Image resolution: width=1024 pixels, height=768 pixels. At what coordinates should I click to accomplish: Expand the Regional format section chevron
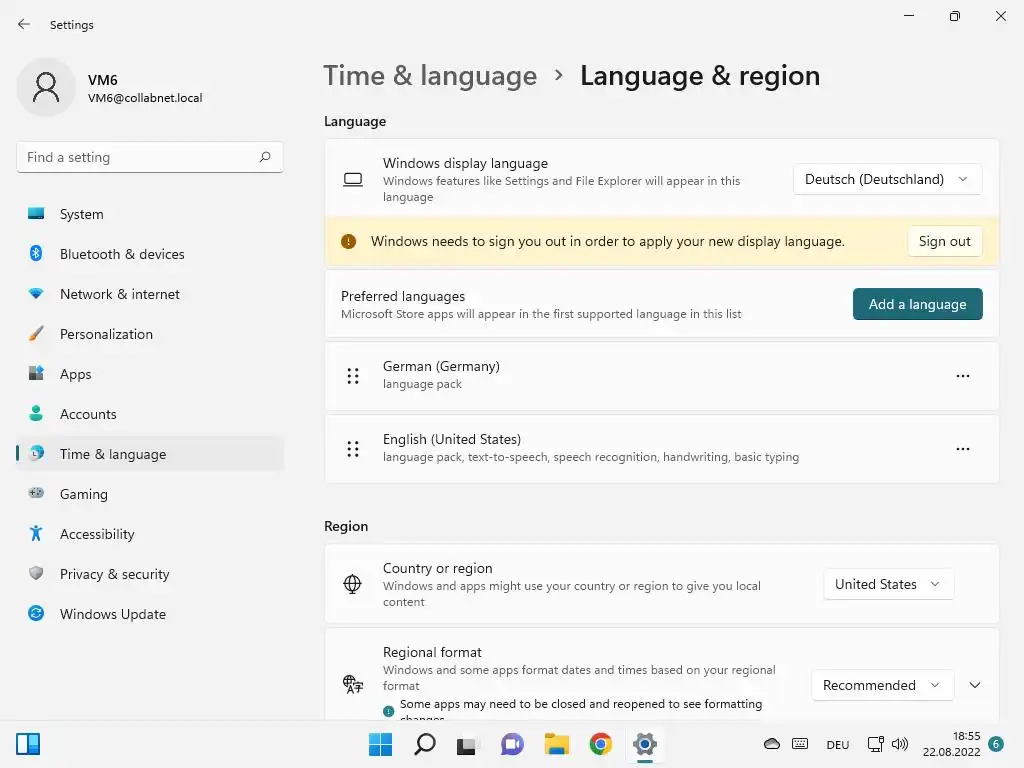[x=974, y=685]
